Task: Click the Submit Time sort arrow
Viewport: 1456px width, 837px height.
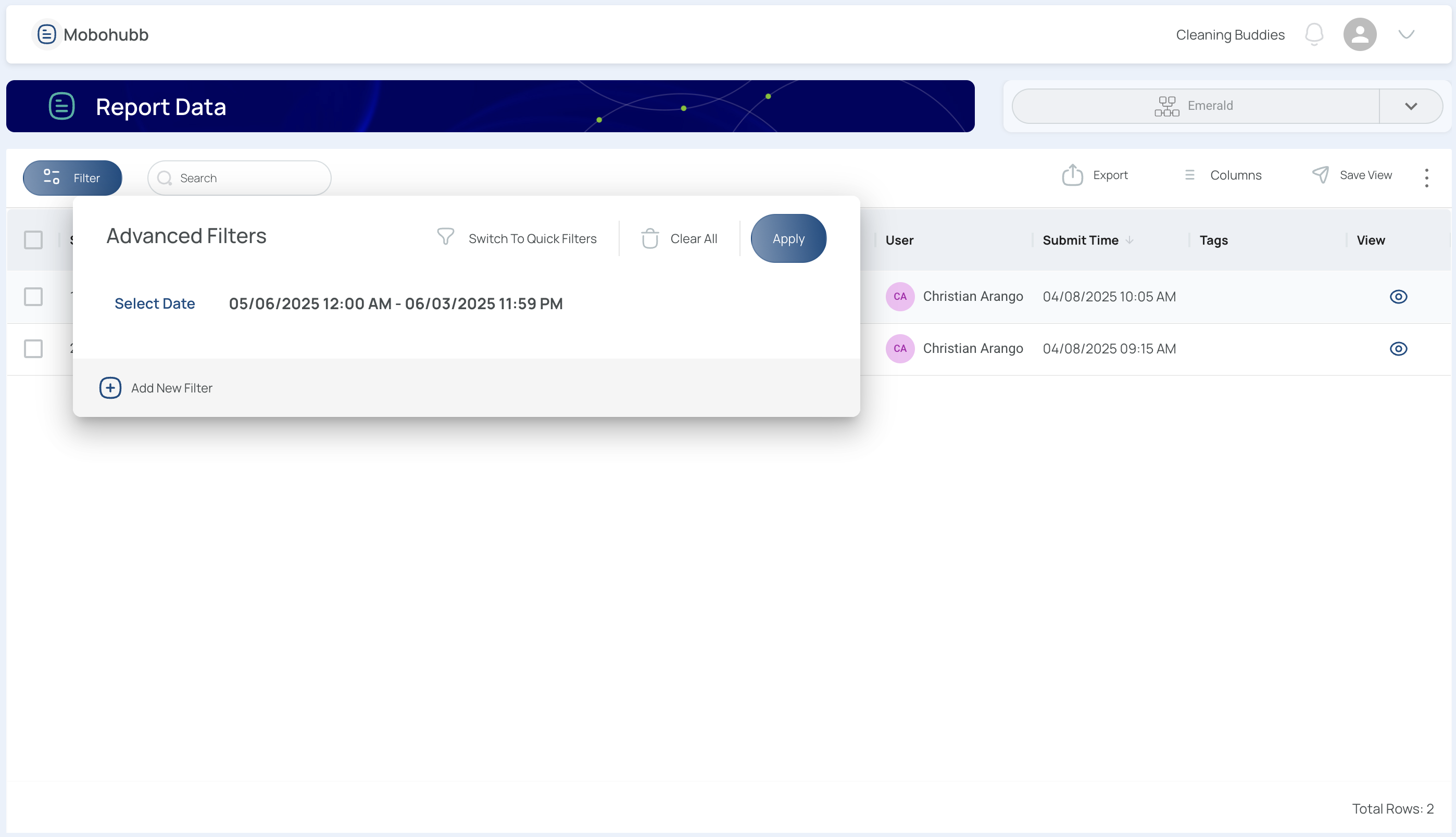Action: 1129,240
